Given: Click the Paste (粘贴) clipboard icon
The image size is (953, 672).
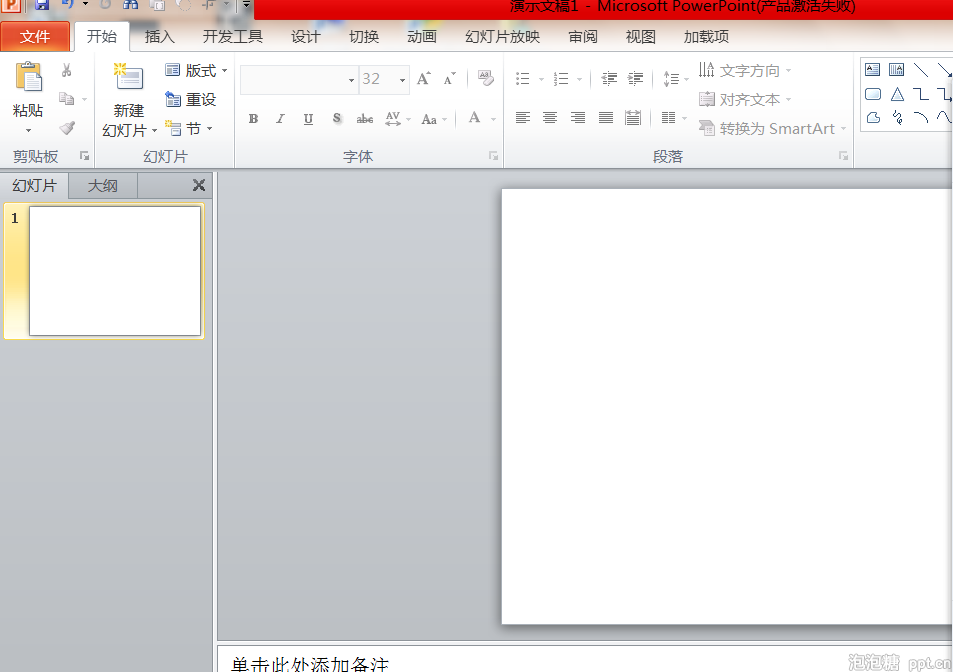Looking at the screenshot, I should pyautogui.click(x=28, y=78).
